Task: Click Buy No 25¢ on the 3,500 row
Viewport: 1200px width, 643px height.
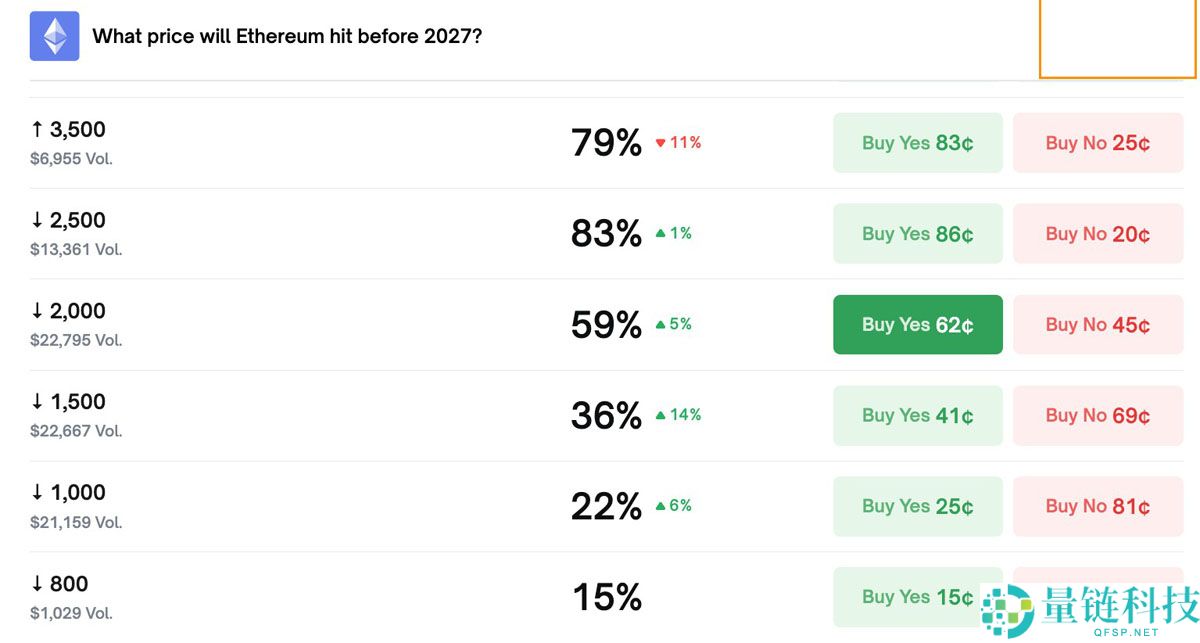Action: [x=1097, y=142]
